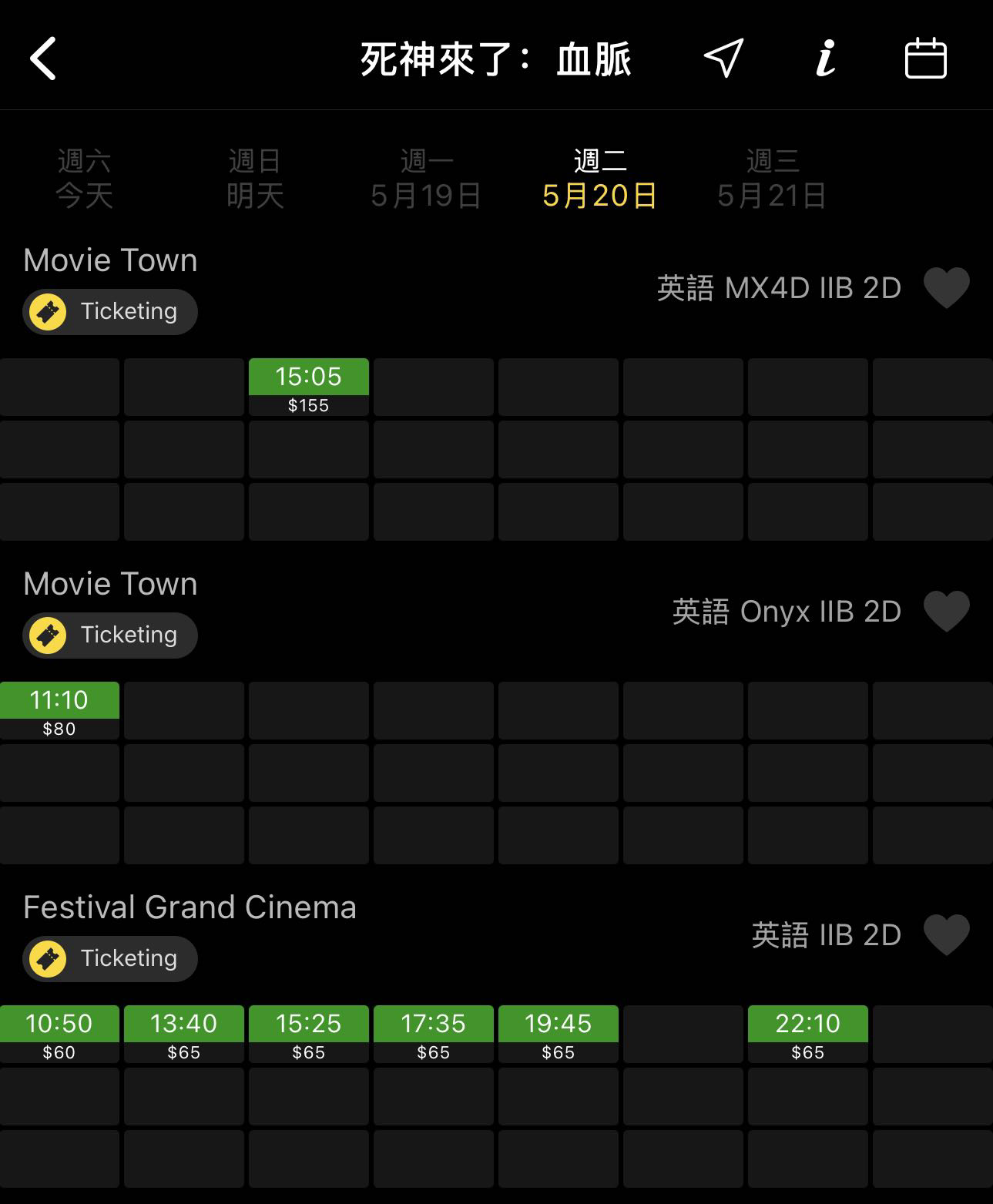Tap Ticketing button under Onyx Movie Town
Screen dimensions: 993x1204
110,636
